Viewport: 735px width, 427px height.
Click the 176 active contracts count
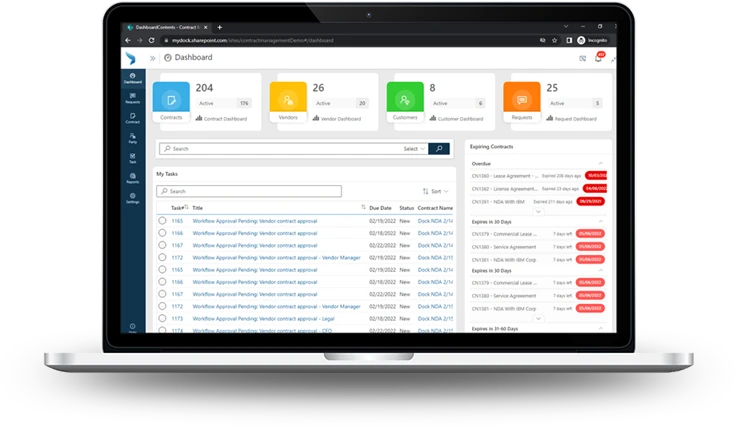244,103
